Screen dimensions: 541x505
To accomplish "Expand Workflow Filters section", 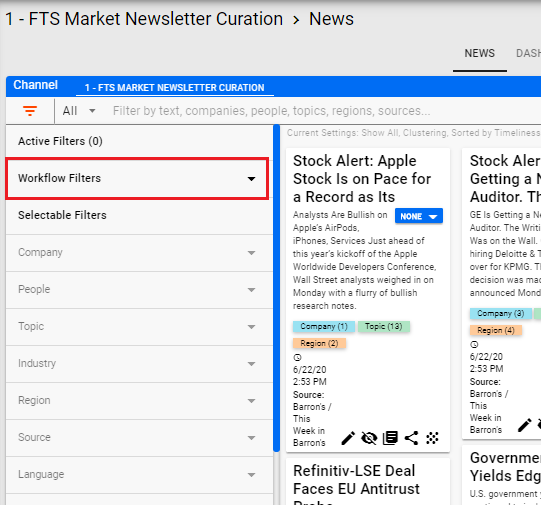I will 137,178.
